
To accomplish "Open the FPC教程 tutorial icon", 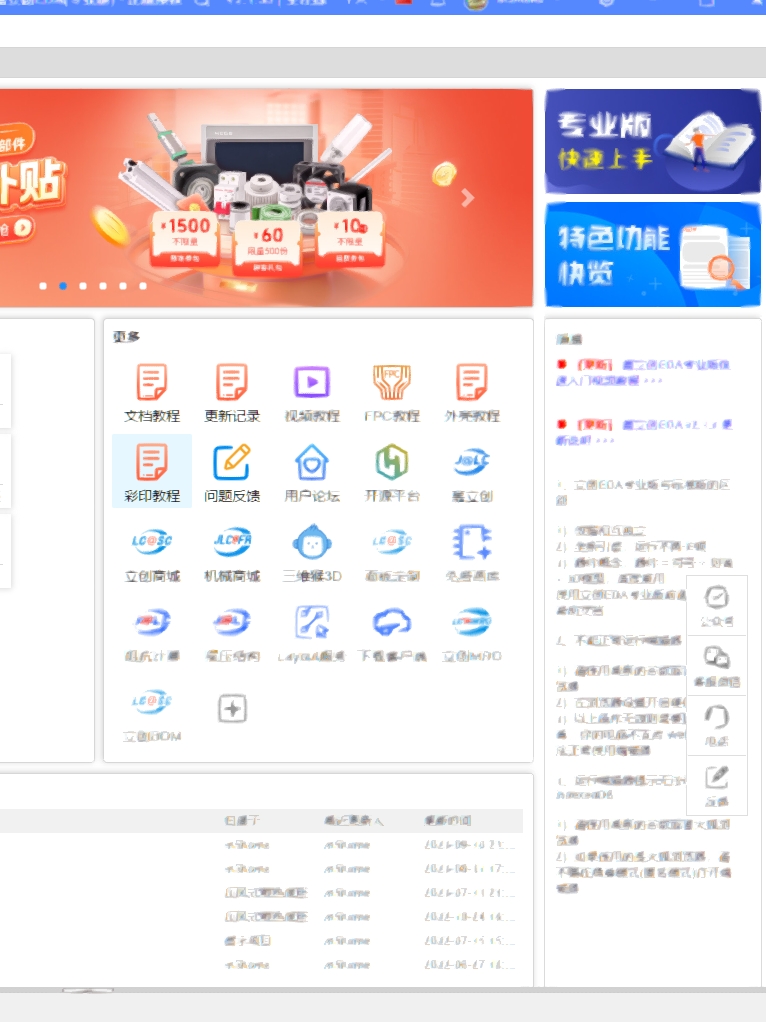I will pyautogui.click(x=392, y=381).
